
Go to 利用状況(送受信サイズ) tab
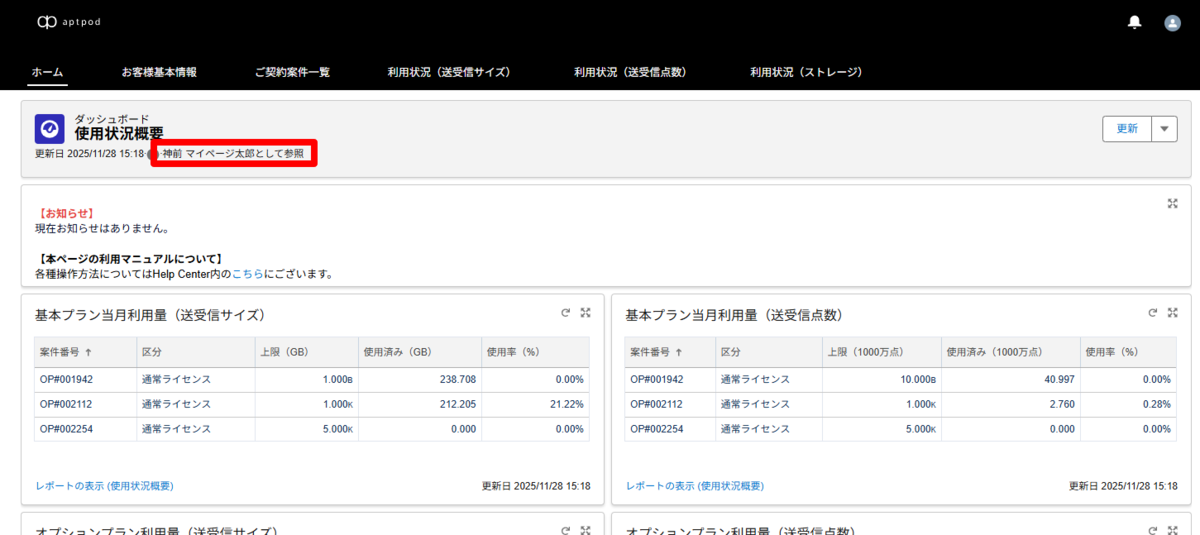coord(450,72)
